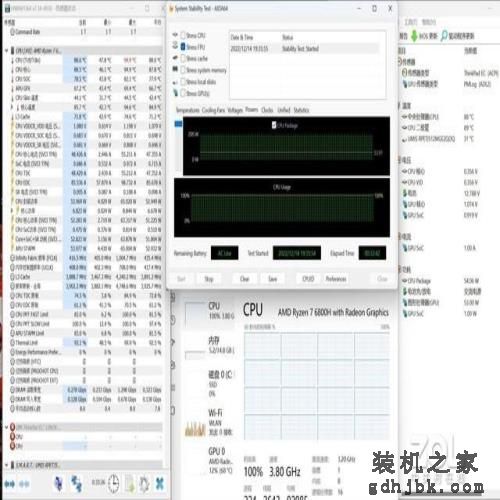
Task: Click the AC Line battery status field
Action: point(224,253)
